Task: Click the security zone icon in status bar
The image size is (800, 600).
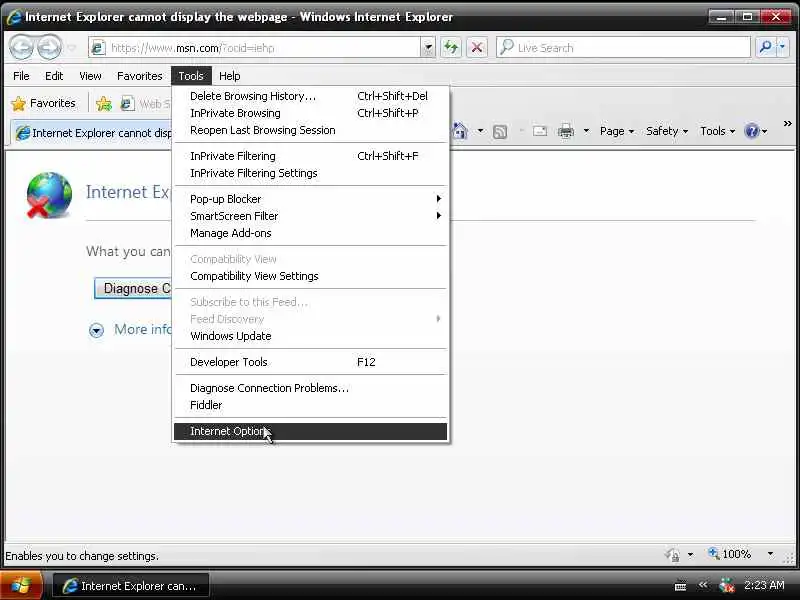Action: click(x=672, y=554)
